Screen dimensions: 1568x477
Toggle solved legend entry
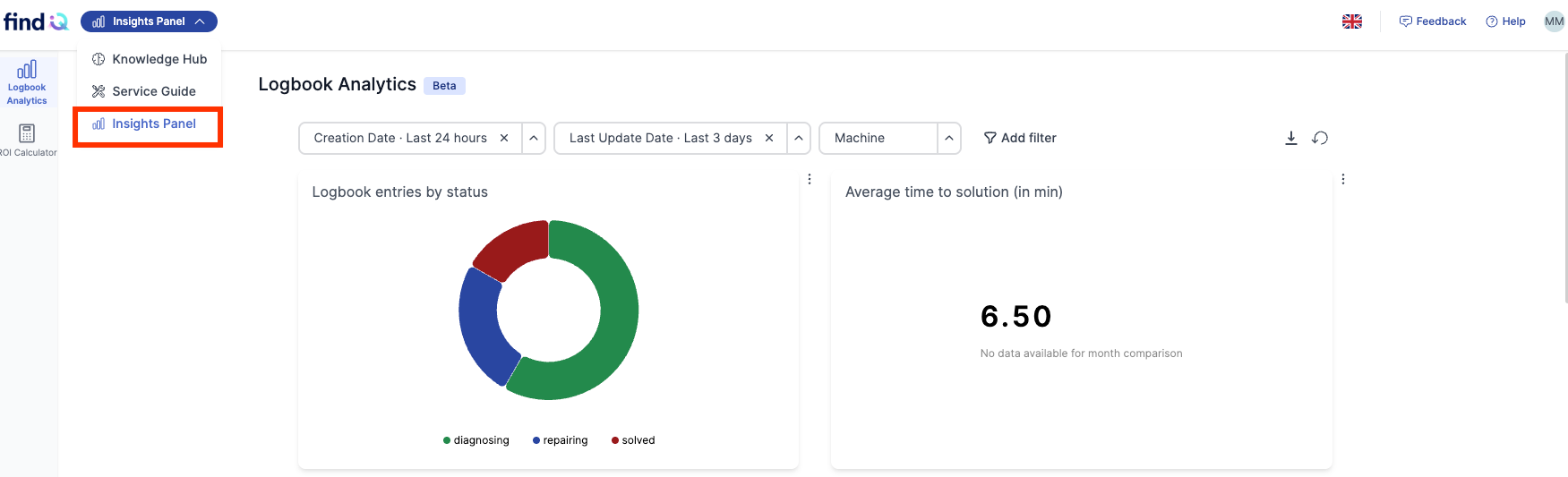pos(633,440)
